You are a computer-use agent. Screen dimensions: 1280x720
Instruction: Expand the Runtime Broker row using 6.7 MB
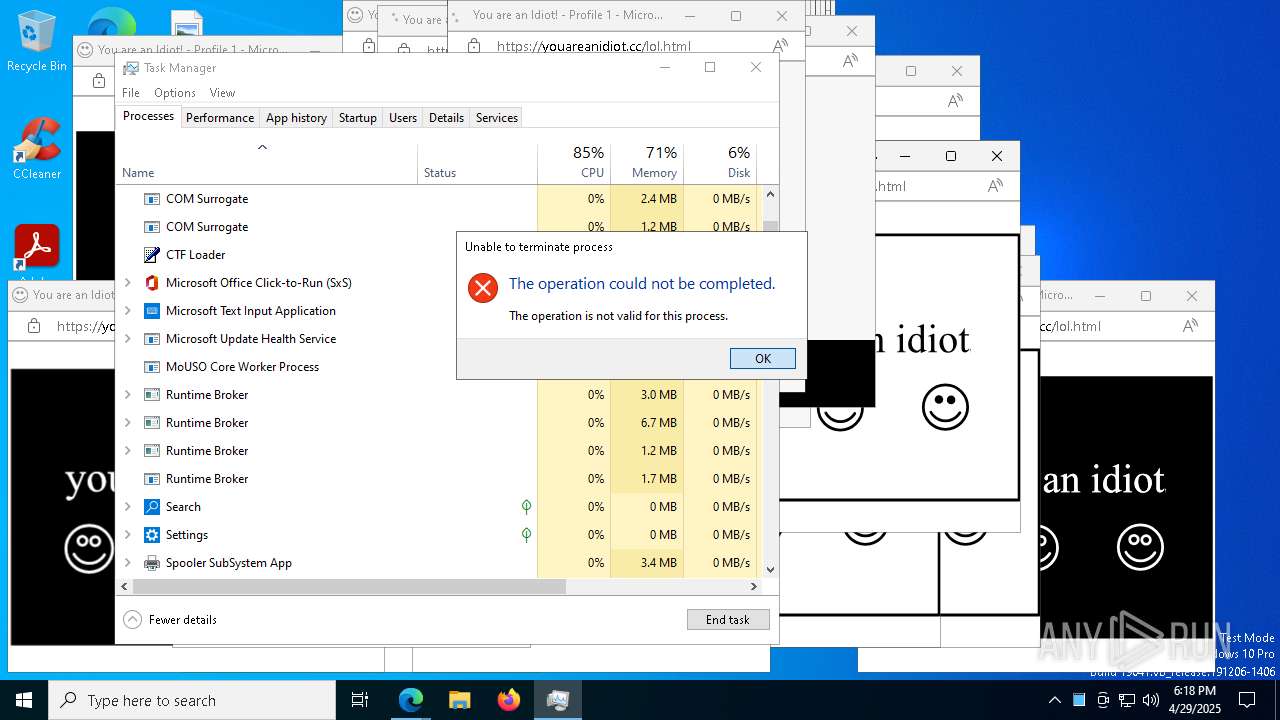[x=128, y=423]
